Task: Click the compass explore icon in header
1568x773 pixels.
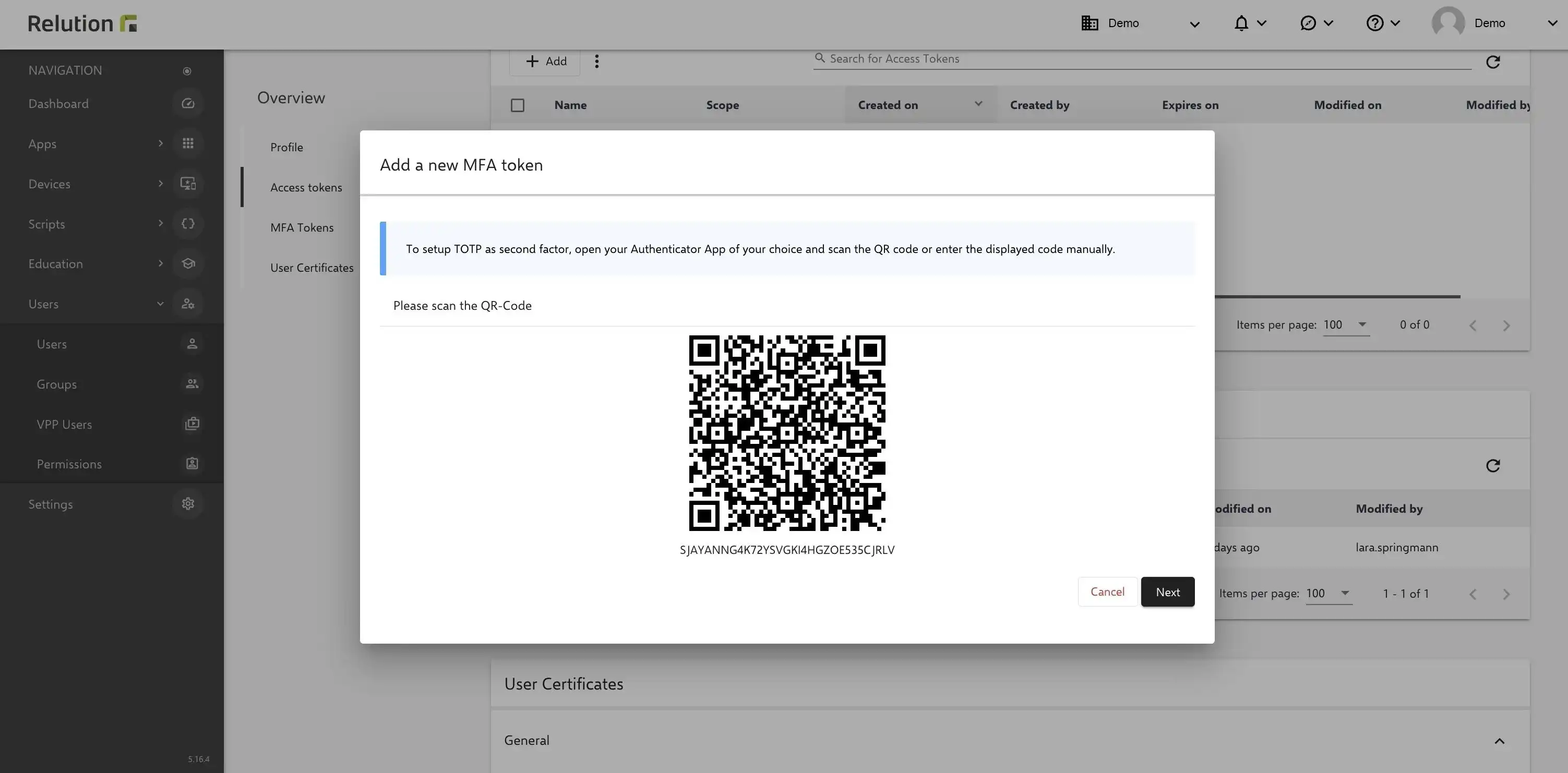Action: pyautogui.click(x=1308, y=23)
